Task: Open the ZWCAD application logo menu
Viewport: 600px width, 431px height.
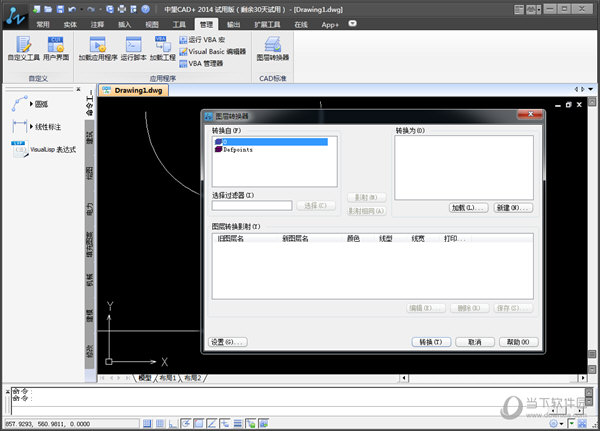Action: [15, 16]
